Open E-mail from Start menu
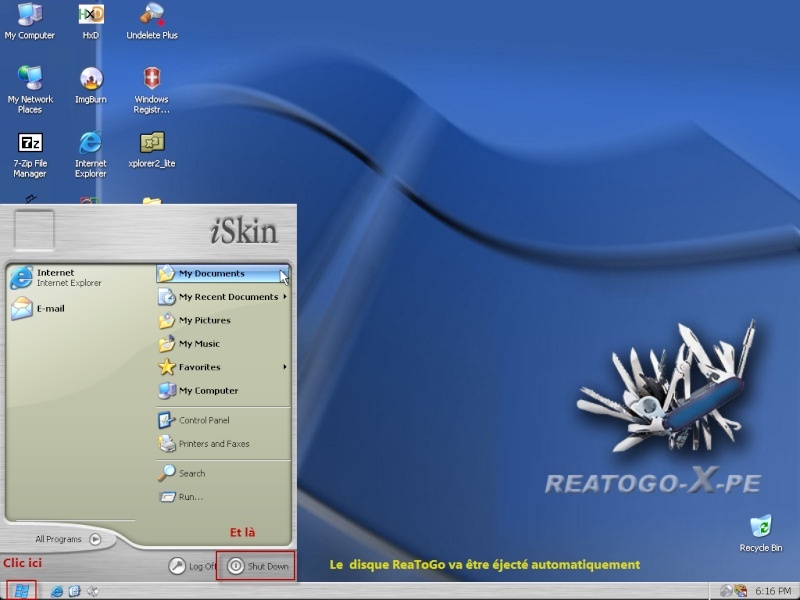Screen dimensions: 800x600 pyautogui.click(x=38, y=309)
